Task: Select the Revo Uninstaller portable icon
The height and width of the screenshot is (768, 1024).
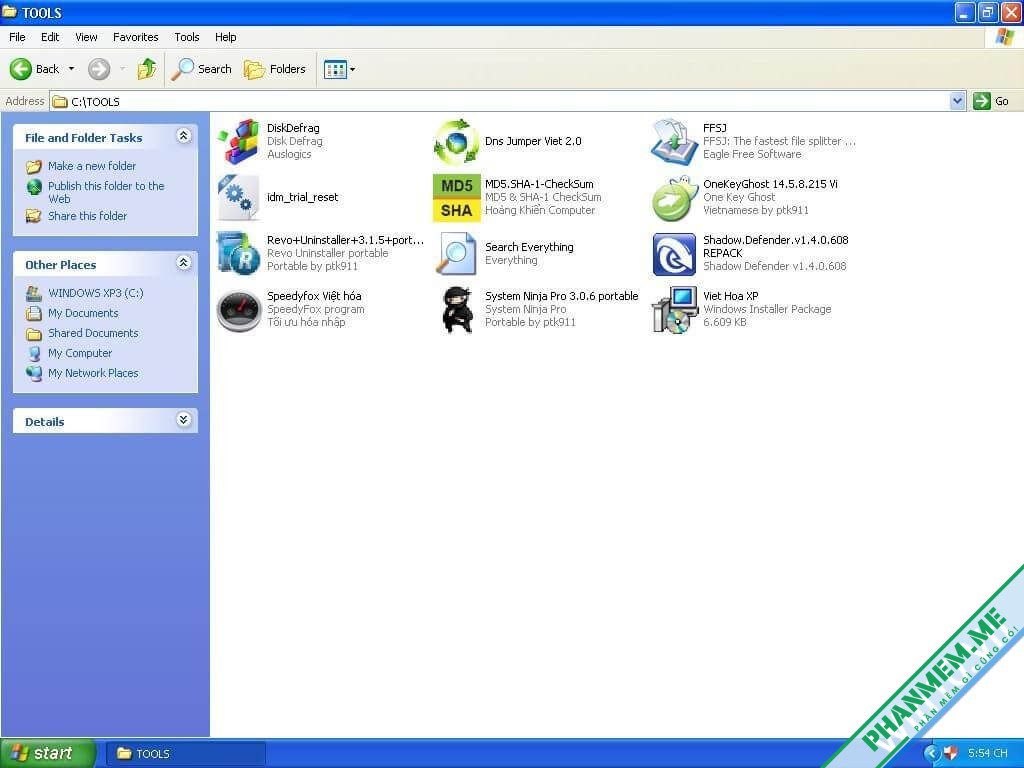Action: [238, 253]
